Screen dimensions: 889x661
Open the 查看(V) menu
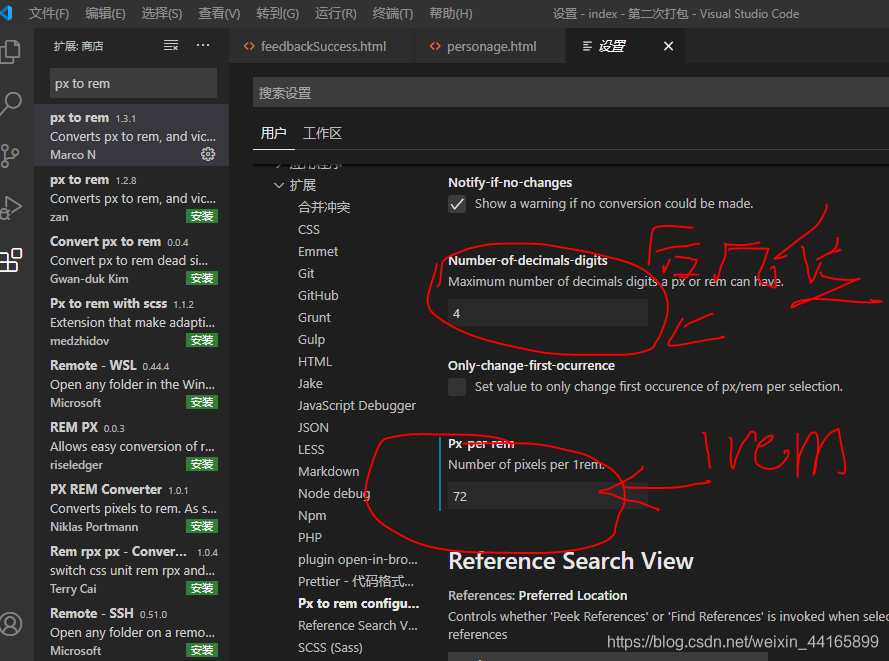pos(219,14)
